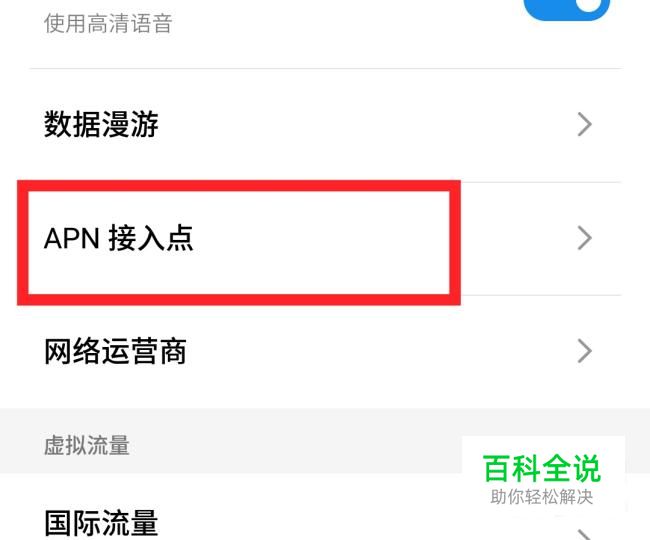
Task: Tap the arrow next to APN 接入点
Action: [585, 238]
